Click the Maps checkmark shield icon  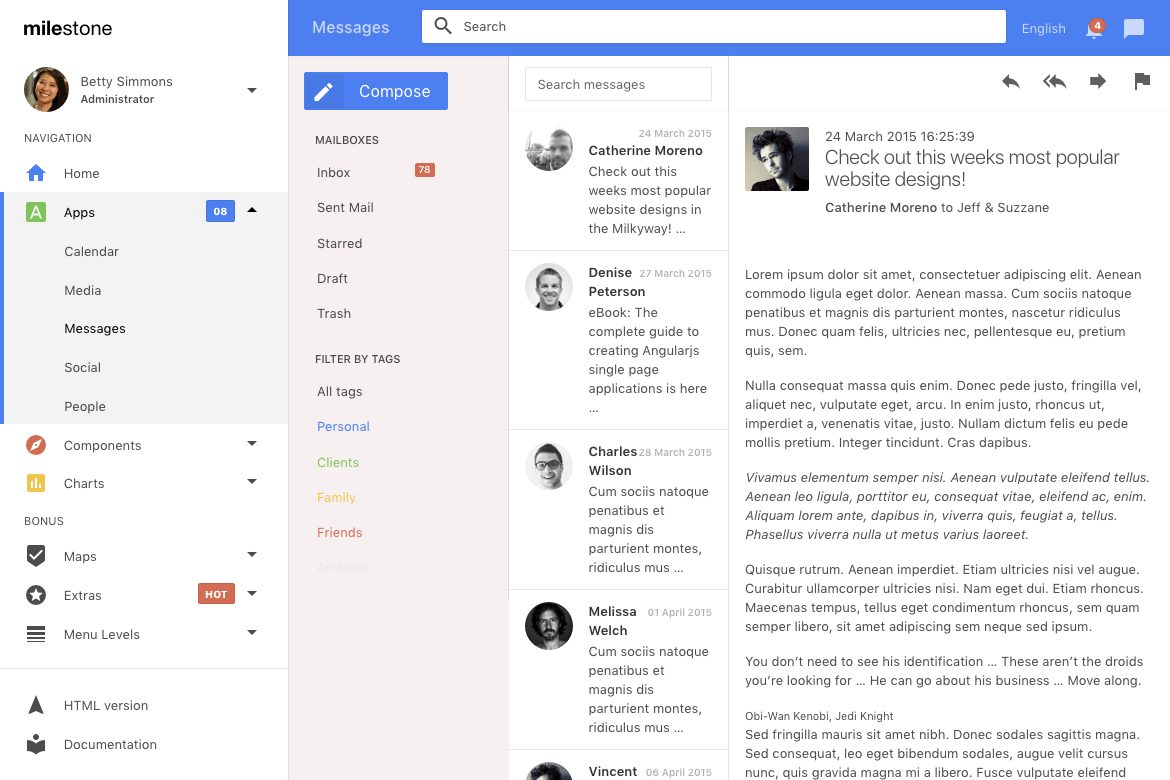click(x=36, y=556)
